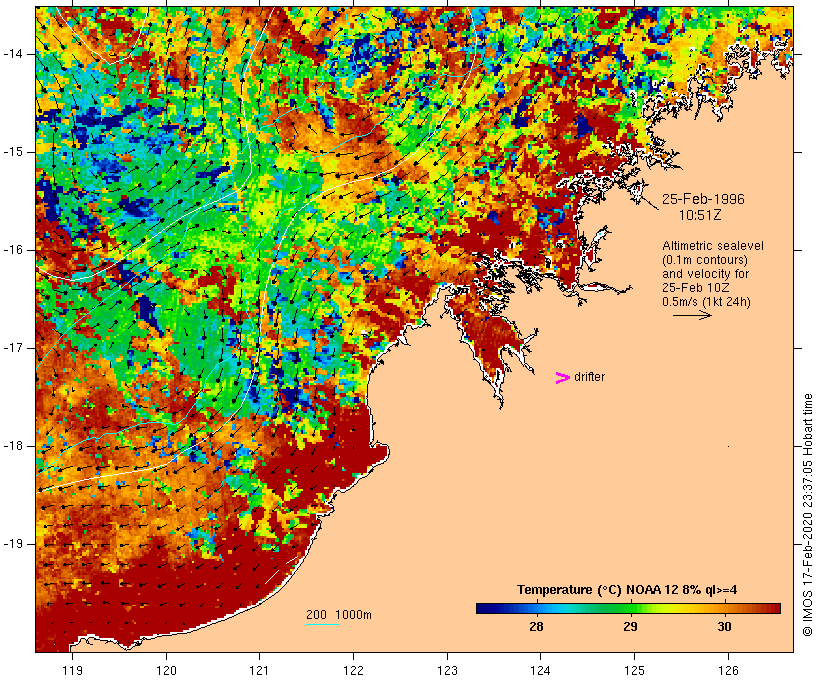The width and height of the screenshot is (820, 680).
Task: Click the '(0.1m contours)' caption line
Action: (x=705, y=260)
